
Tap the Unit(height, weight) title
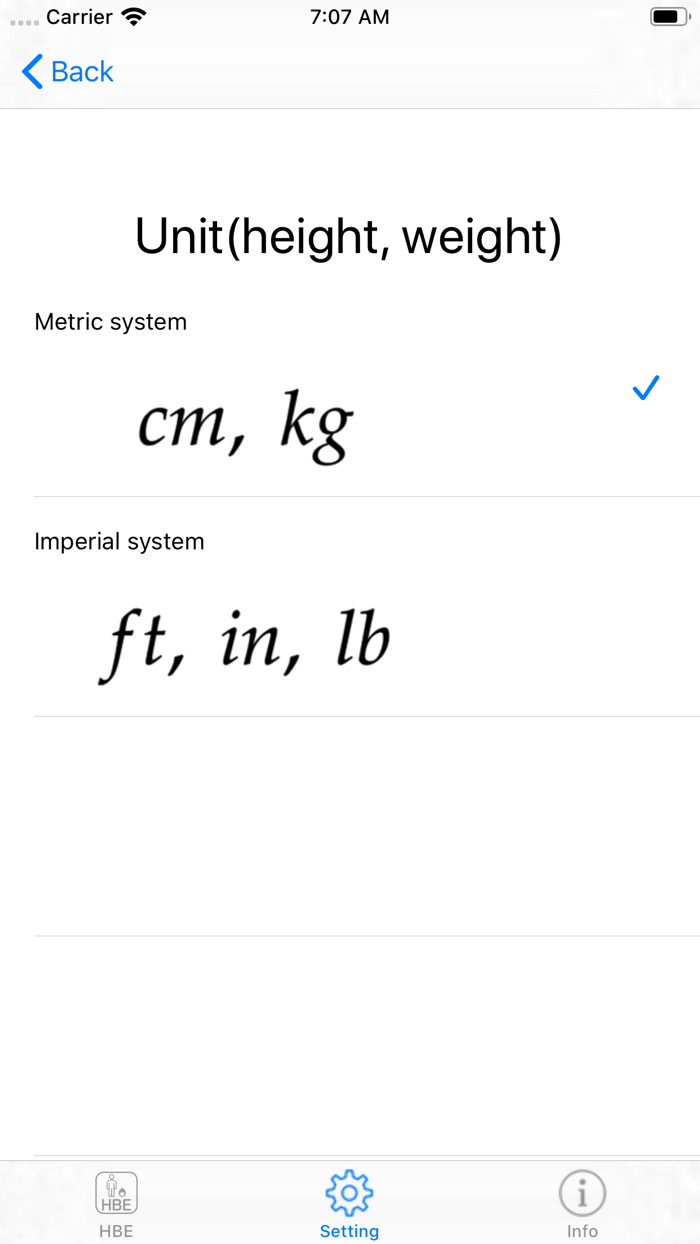click(x=349, y=236)
